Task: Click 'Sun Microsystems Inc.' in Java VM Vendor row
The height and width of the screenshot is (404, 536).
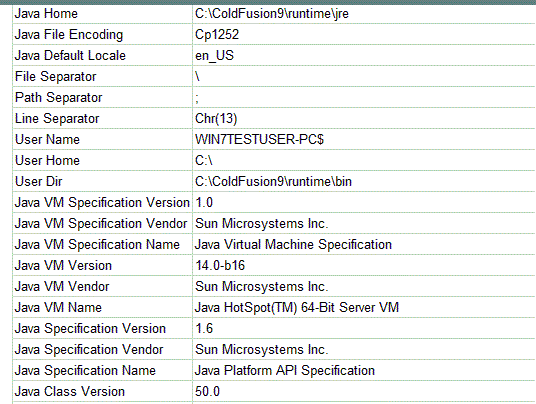Action: pos(262,286)
